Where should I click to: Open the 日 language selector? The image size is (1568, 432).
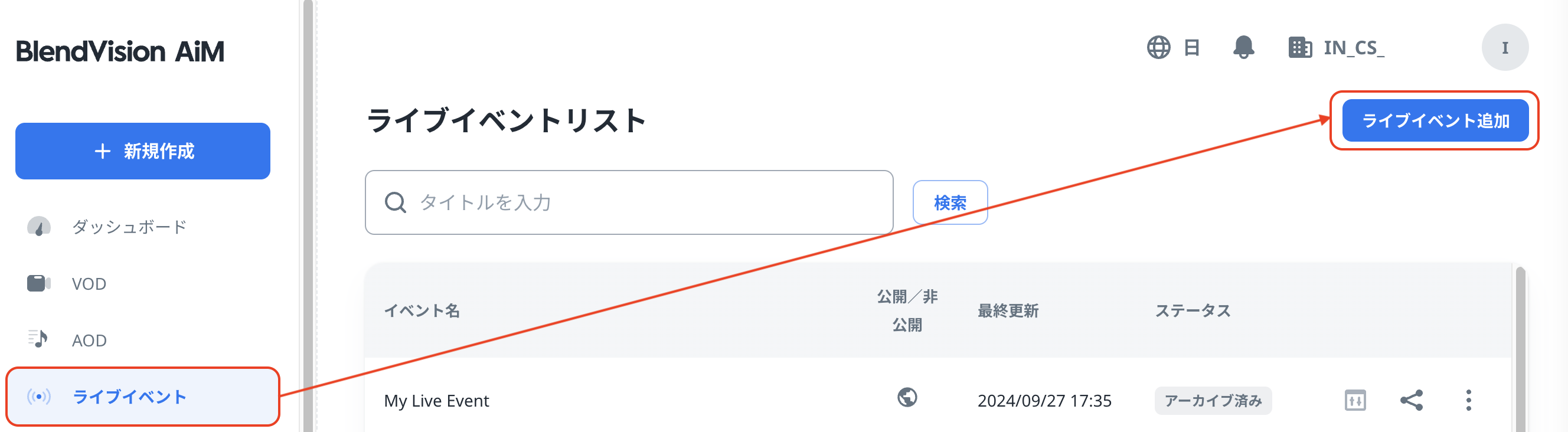coord(1193,47)
